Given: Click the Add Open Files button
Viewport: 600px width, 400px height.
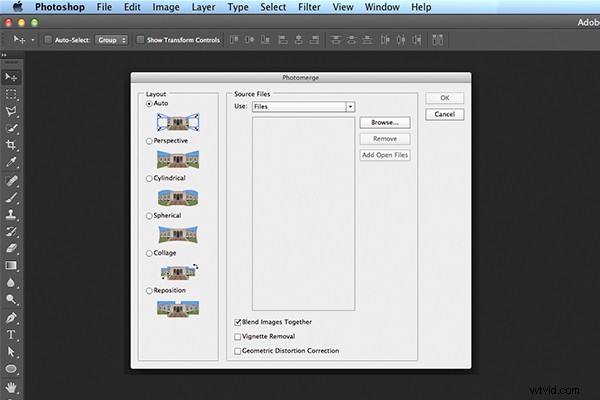Looking at the screenshot, I should pyautogui.click(x=385, y=155).
